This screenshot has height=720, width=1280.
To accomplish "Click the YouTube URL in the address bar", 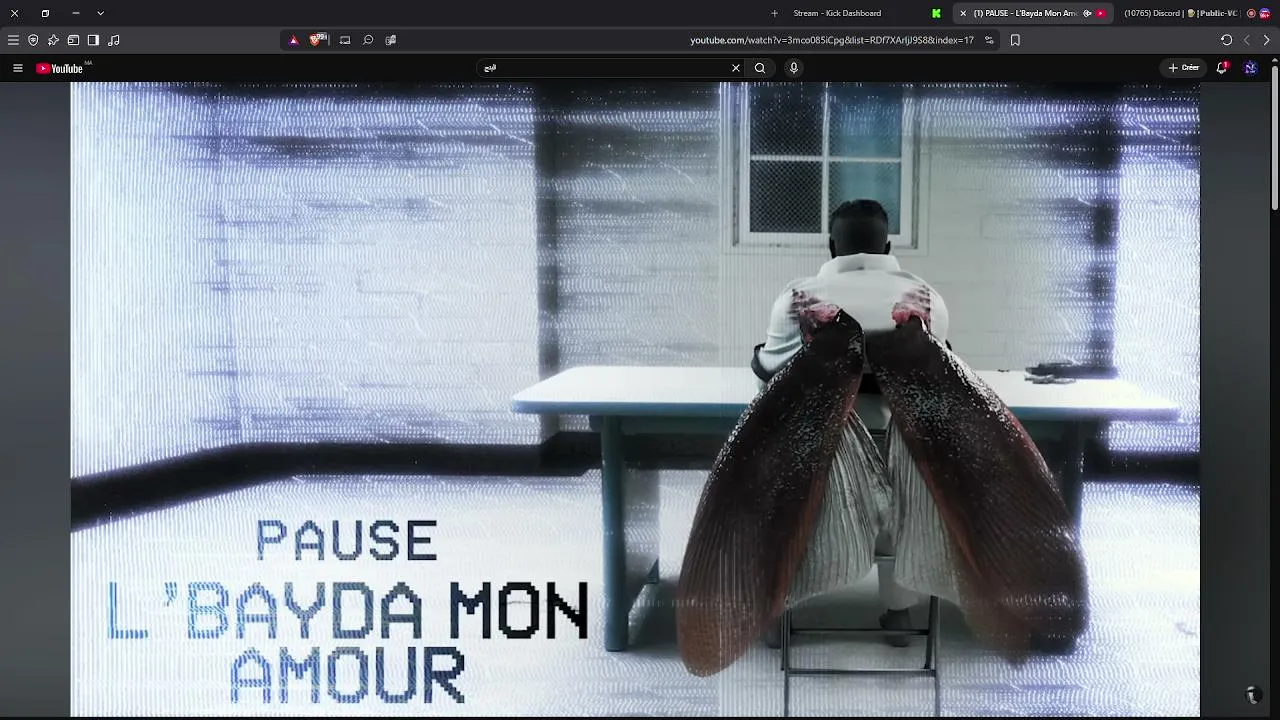I will (832, 40).
